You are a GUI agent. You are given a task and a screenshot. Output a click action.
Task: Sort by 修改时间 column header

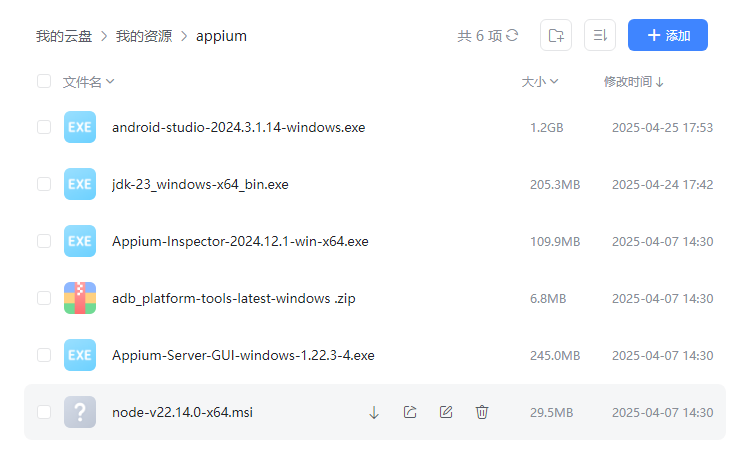(634, 82)
